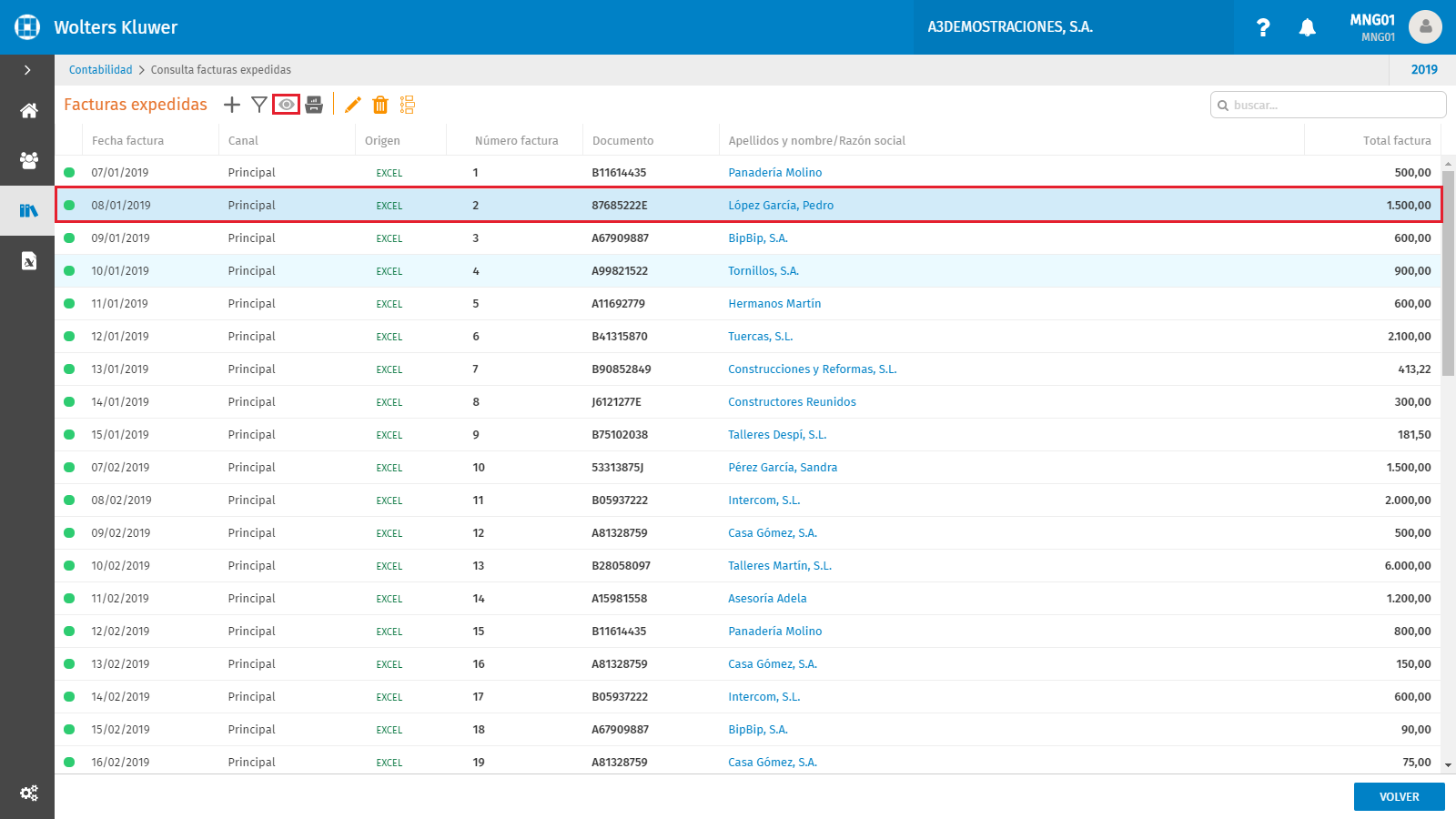Sort by Número factura column header
The height and width of the screenshot is (819, 1456).
[516, 140]
